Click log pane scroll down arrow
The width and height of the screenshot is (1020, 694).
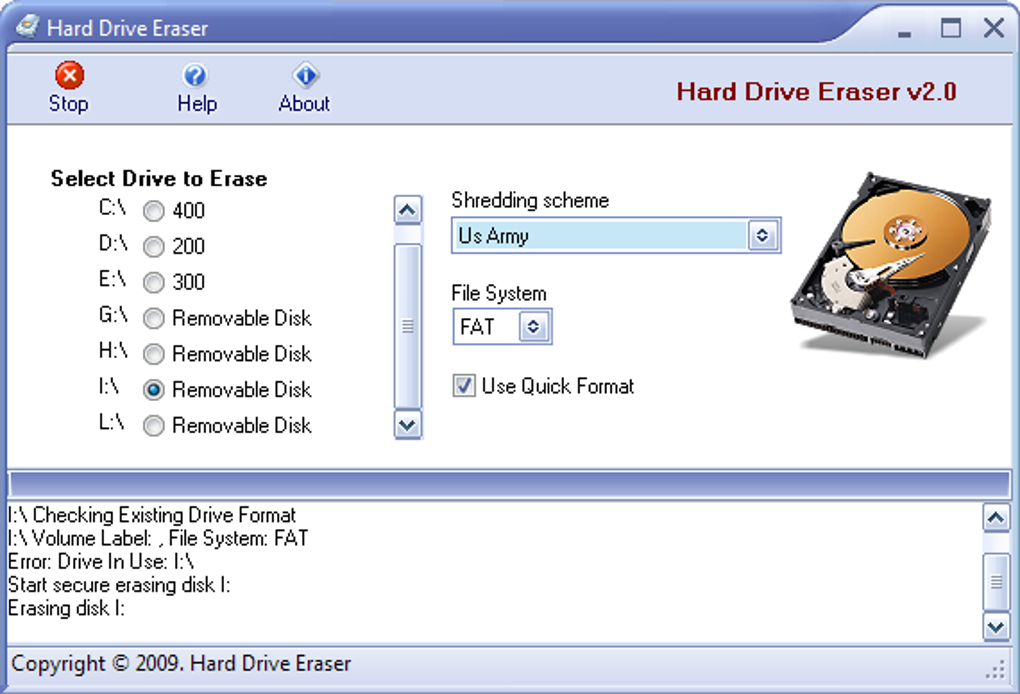coord(996,628)
